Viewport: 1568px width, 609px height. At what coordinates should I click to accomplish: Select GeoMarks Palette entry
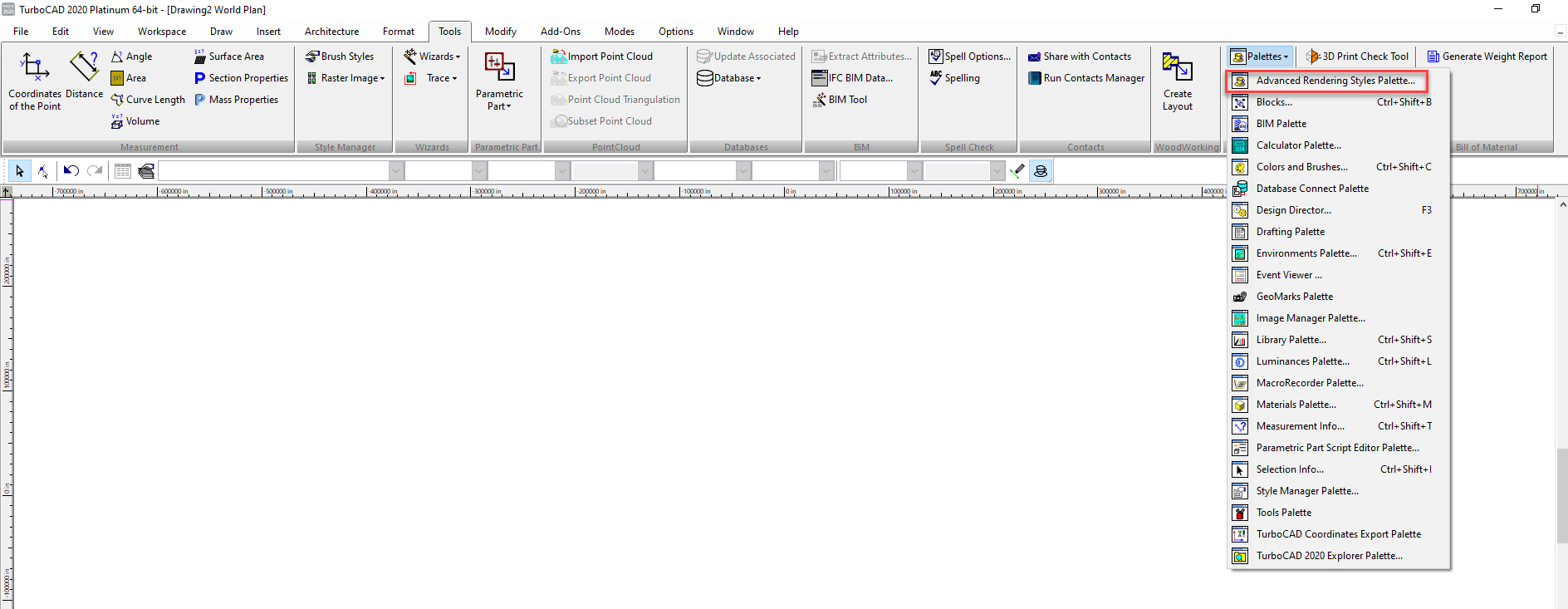(1338, 297)
